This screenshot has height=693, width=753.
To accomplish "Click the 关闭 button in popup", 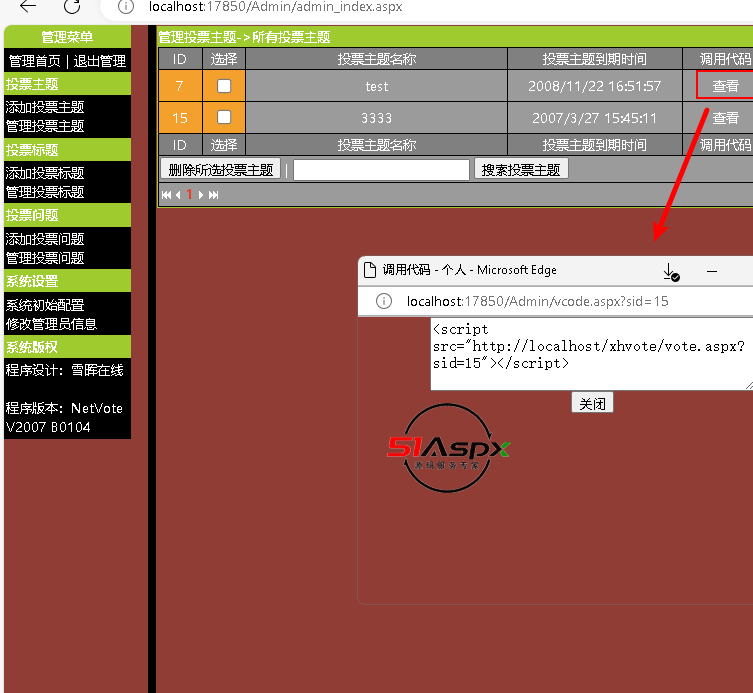I will point(592,403).
